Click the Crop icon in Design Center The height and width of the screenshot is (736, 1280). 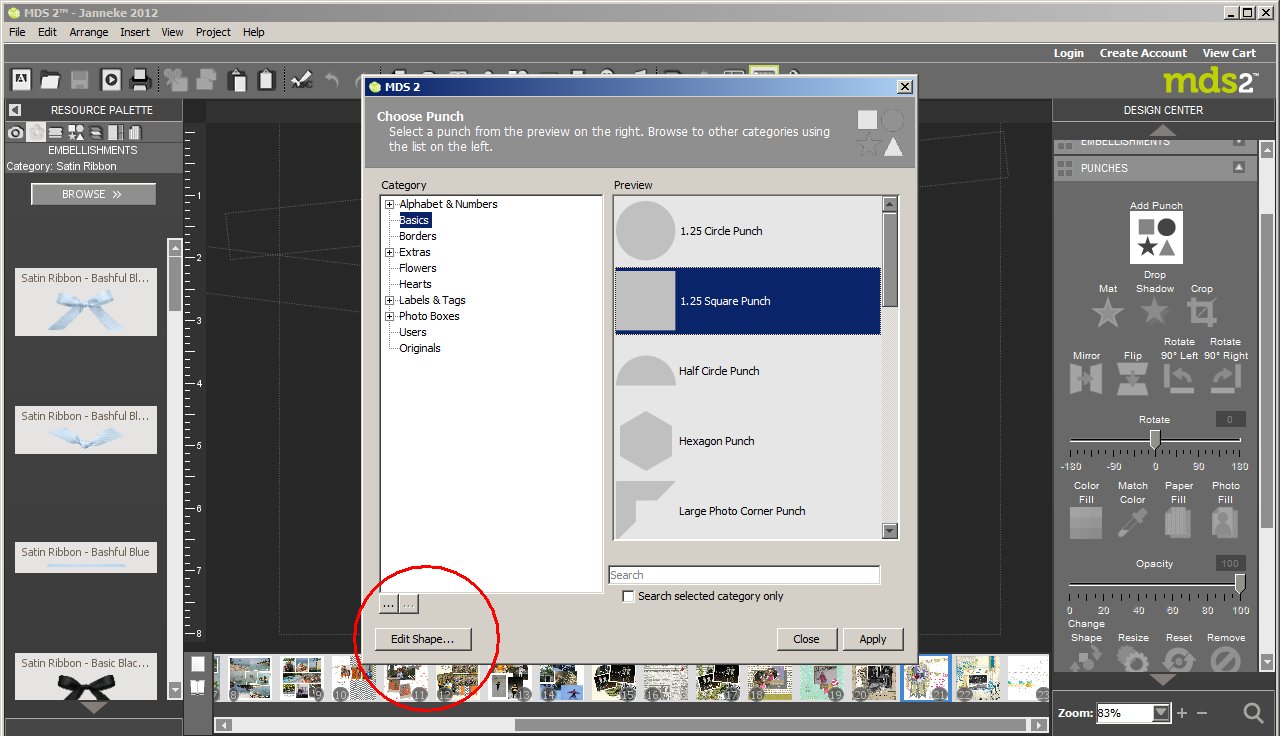1202,313
